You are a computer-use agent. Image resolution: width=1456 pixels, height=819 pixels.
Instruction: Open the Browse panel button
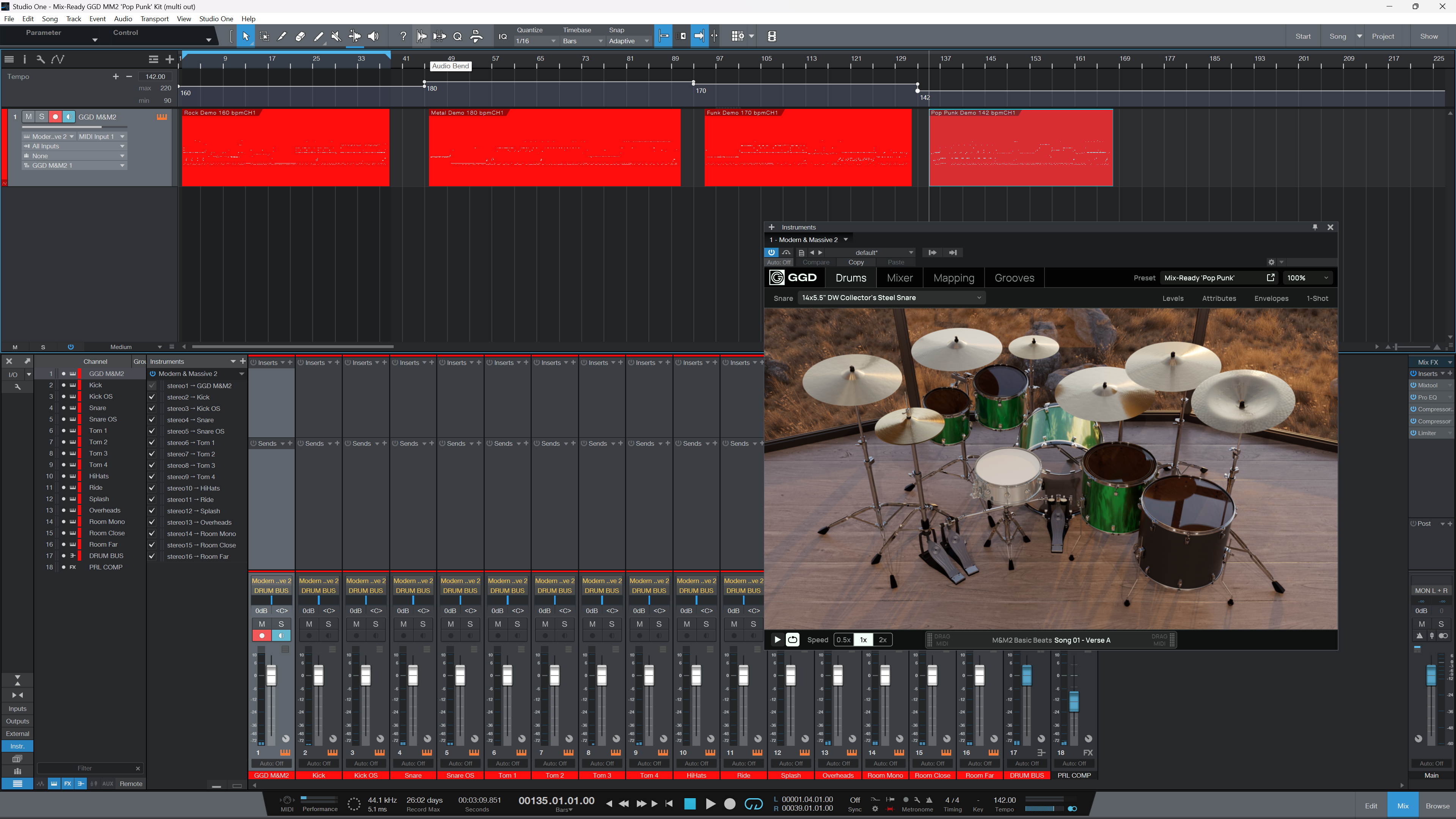(x=1437, y=805)
